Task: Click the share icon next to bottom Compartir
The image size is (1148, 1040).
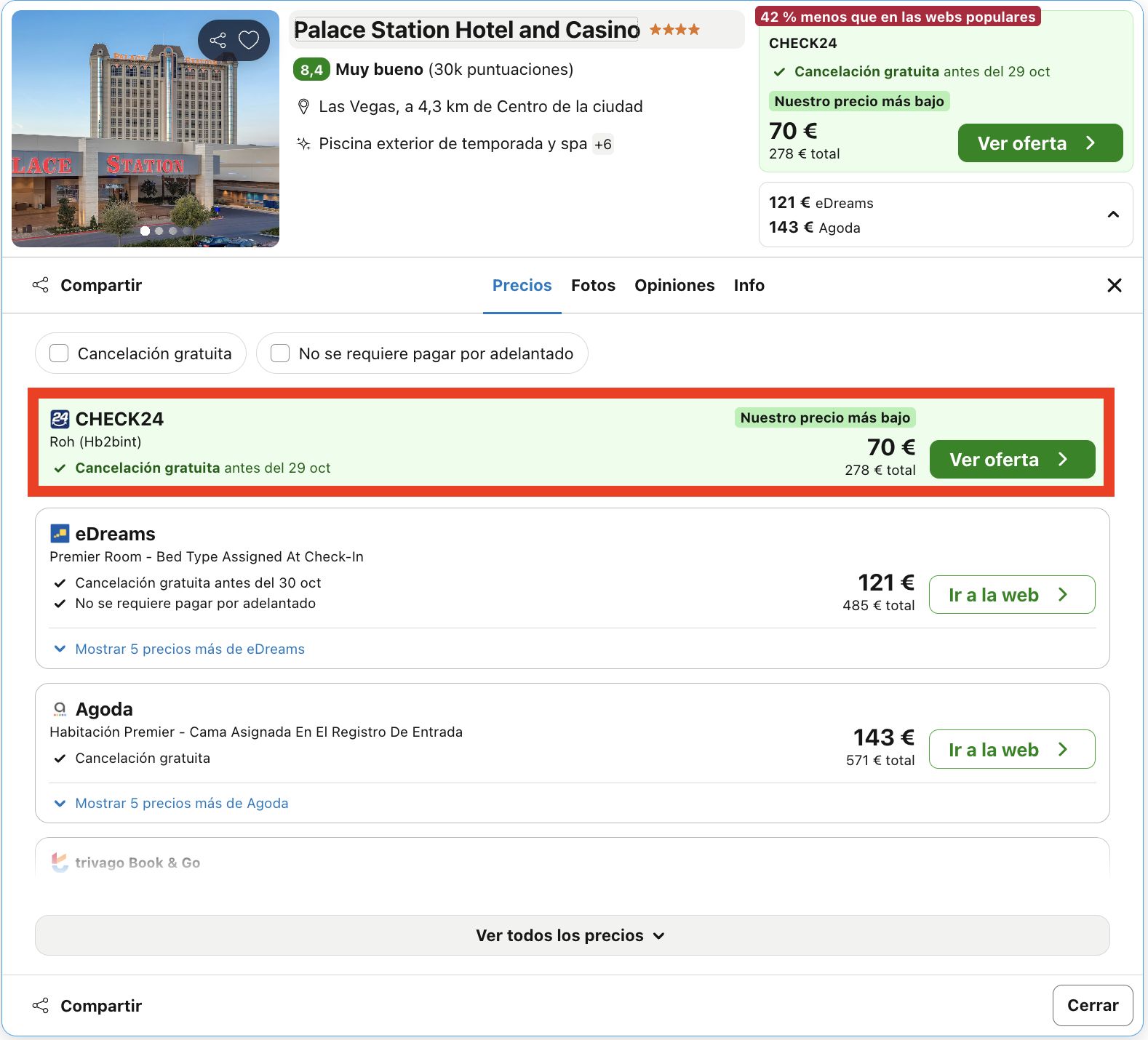Action: click(x=41, y=1006)
